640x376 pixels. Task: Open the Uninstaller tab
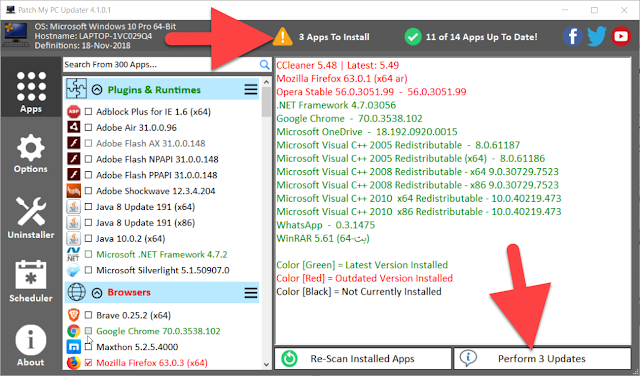pos(31,218)
